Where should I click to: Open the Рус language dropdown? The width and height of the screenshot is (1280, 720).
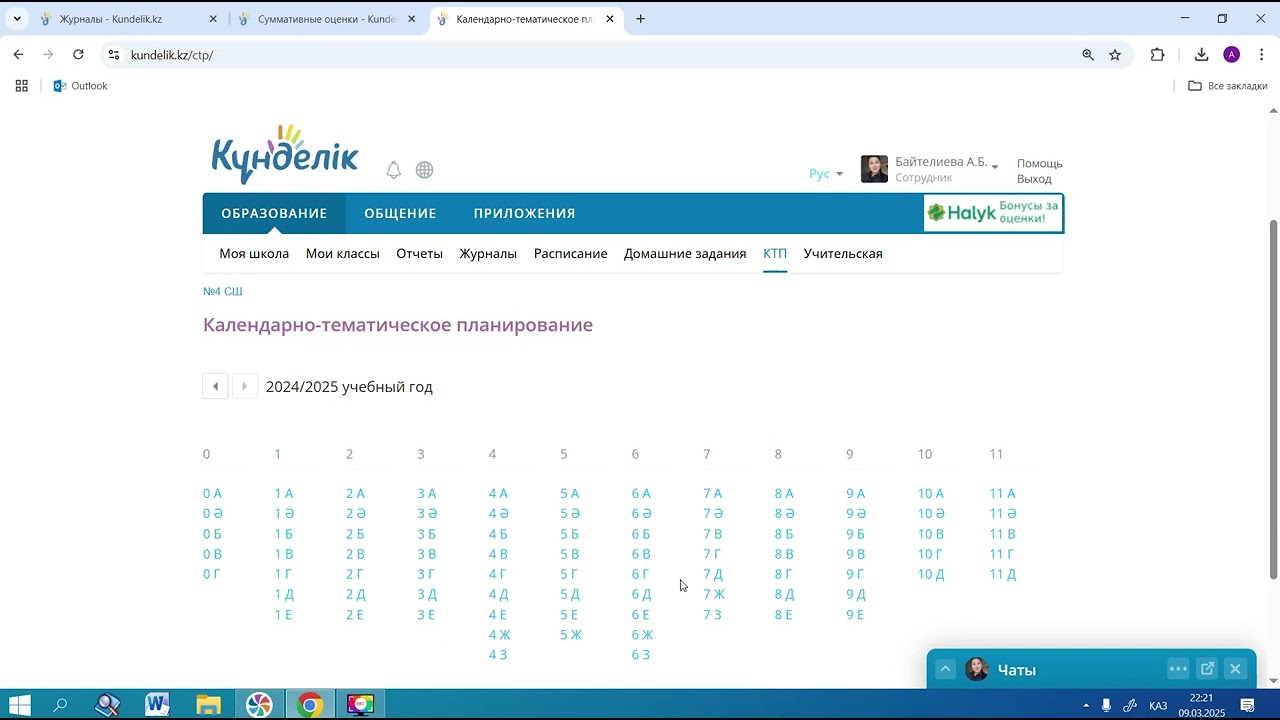(x=826, y=174)
